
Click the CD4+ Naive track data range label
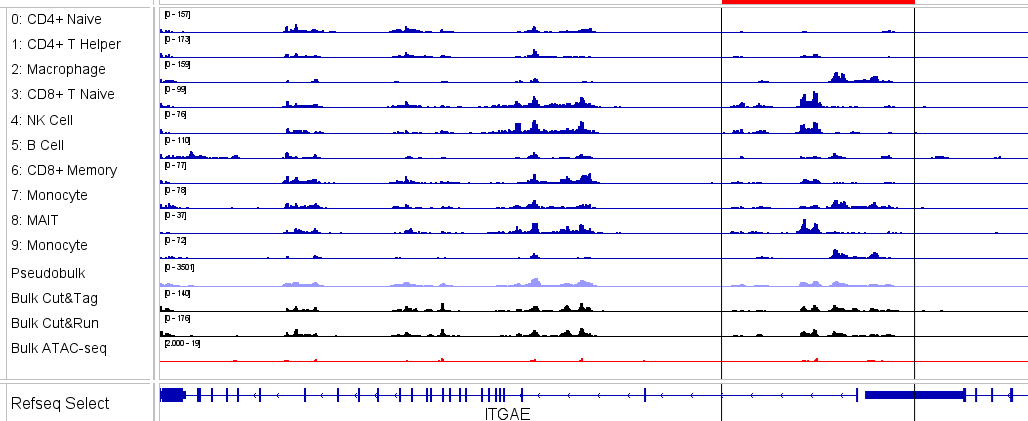coord(177,15)
